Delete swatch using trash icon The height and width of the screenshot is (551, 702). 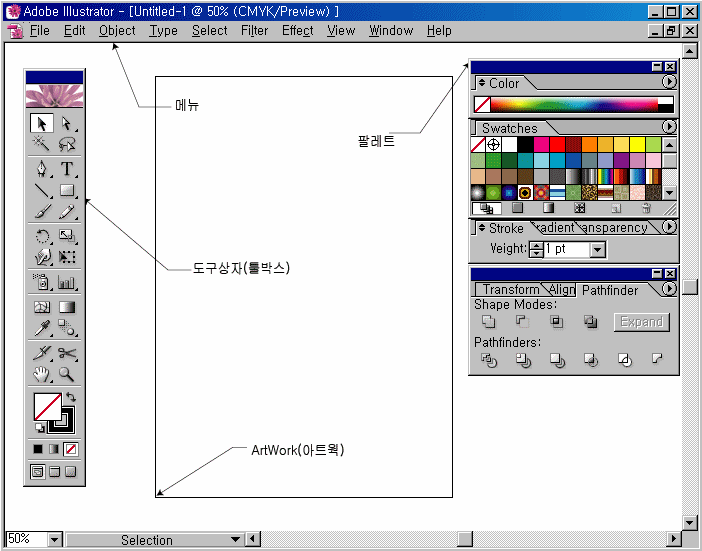(x=646, y=208)
